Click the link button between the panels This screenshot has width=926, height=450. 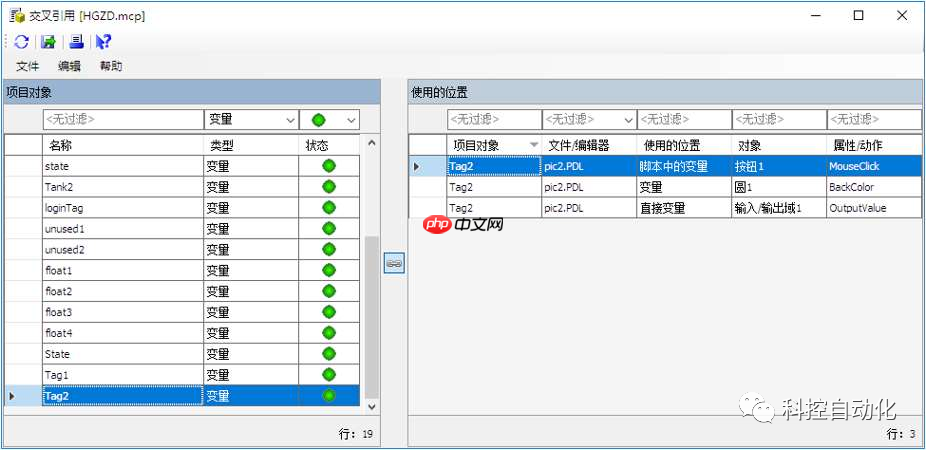(394, 263)
